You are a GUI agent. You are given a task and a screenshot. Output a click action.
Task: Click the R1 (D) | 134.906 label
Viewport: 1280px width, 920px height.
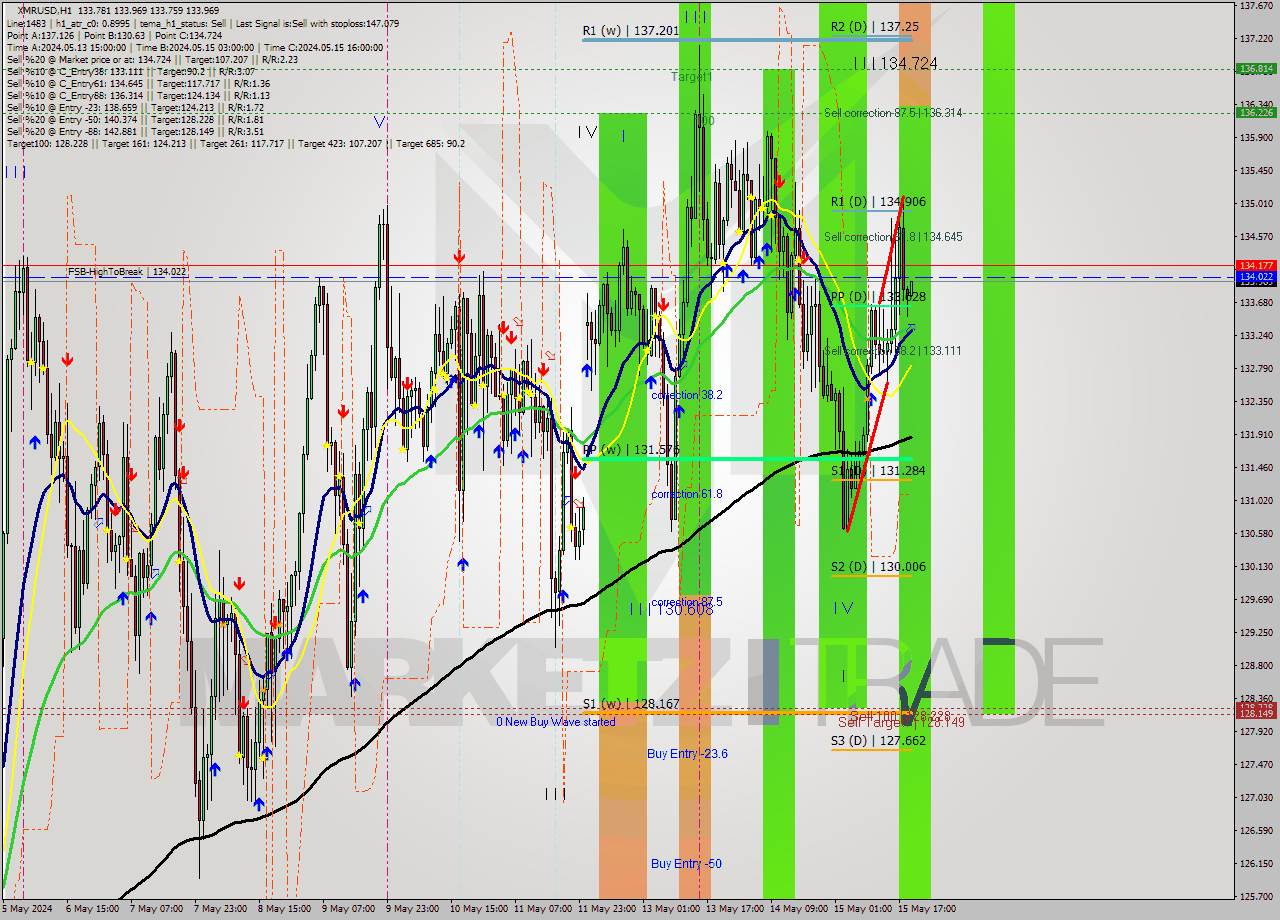click(x=878, y=202)
